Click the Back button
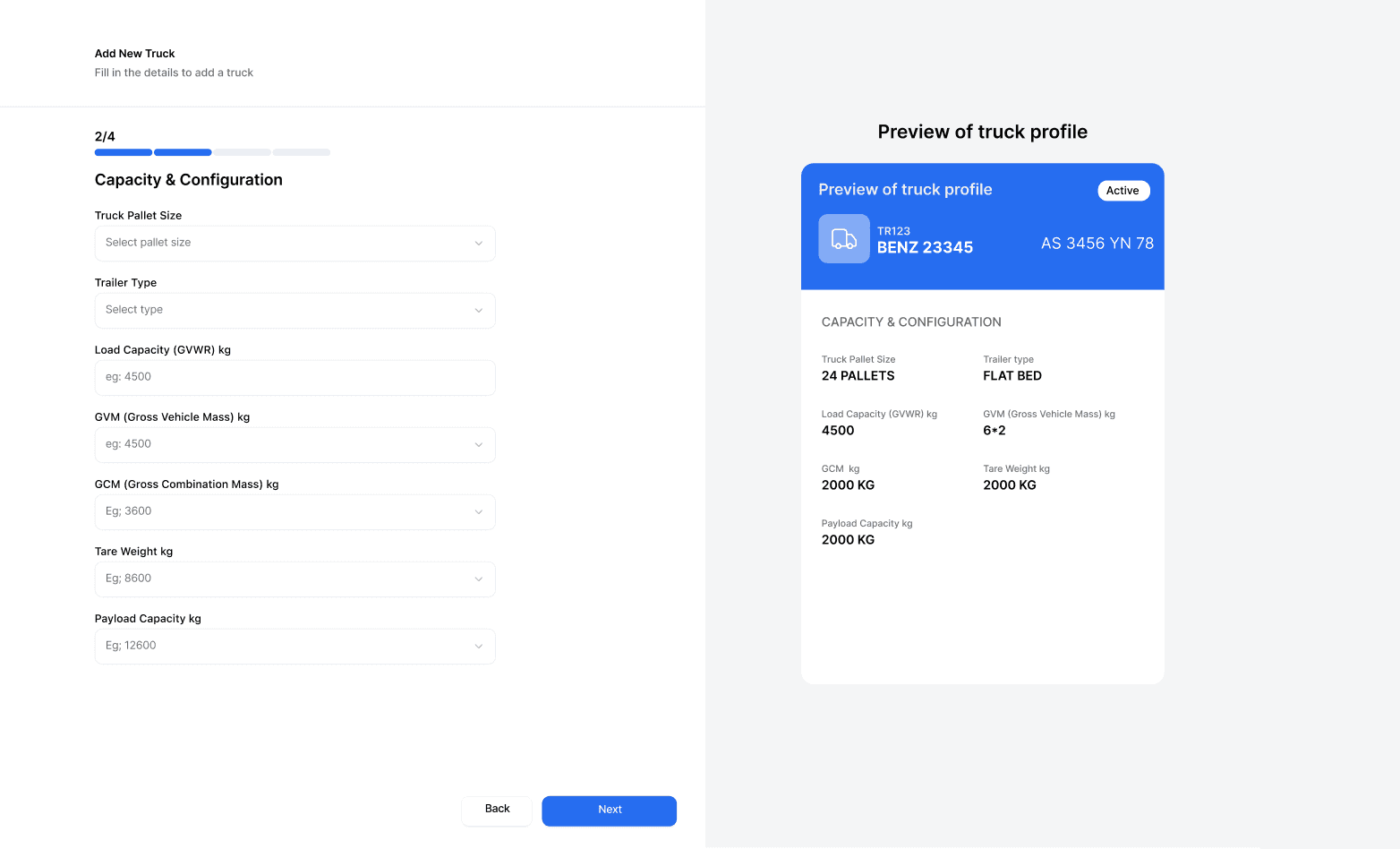 tap(497, 810)
